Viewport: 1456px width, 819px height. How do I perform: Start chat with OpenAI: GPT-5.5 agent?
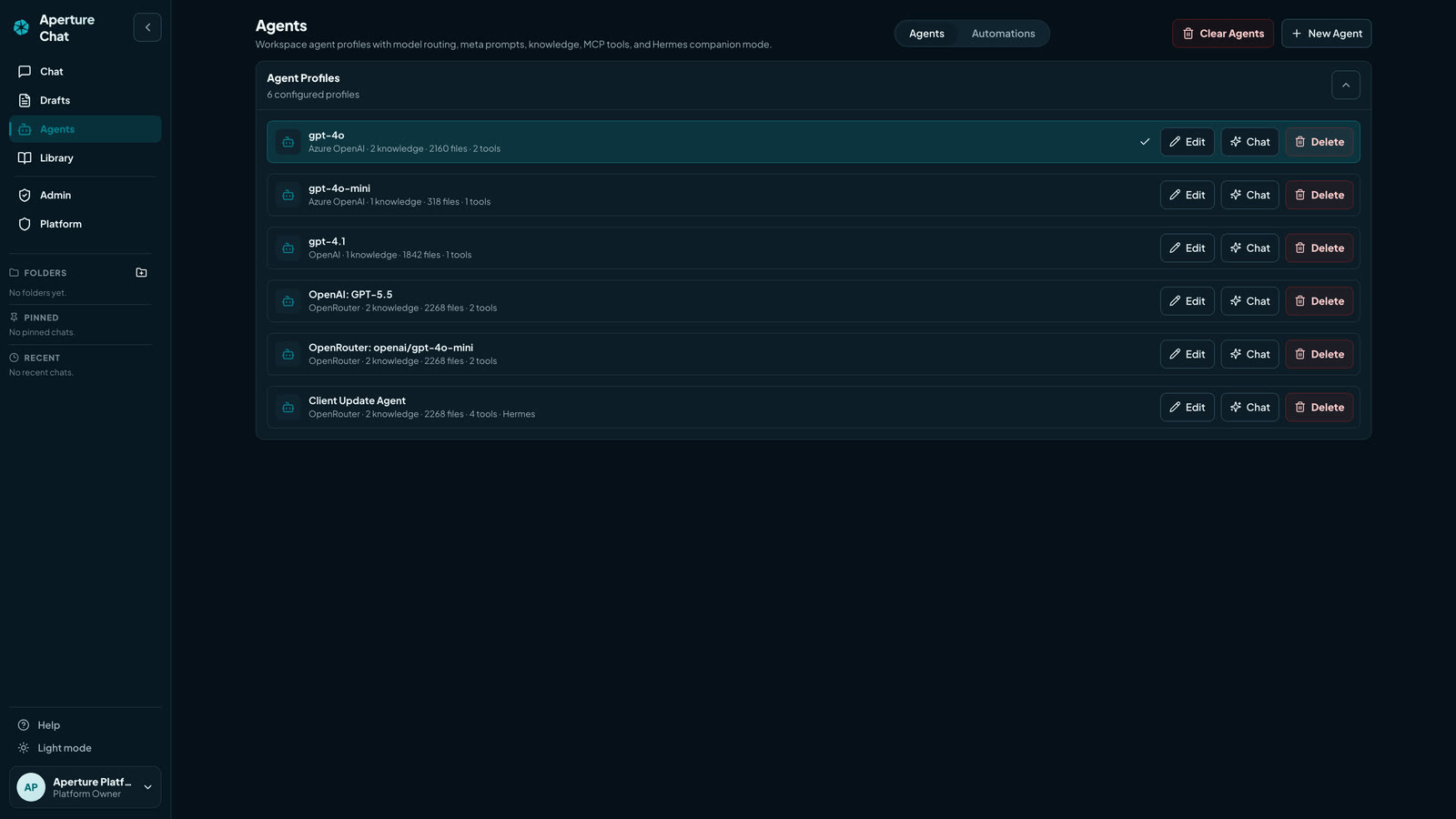(1250, 301)
